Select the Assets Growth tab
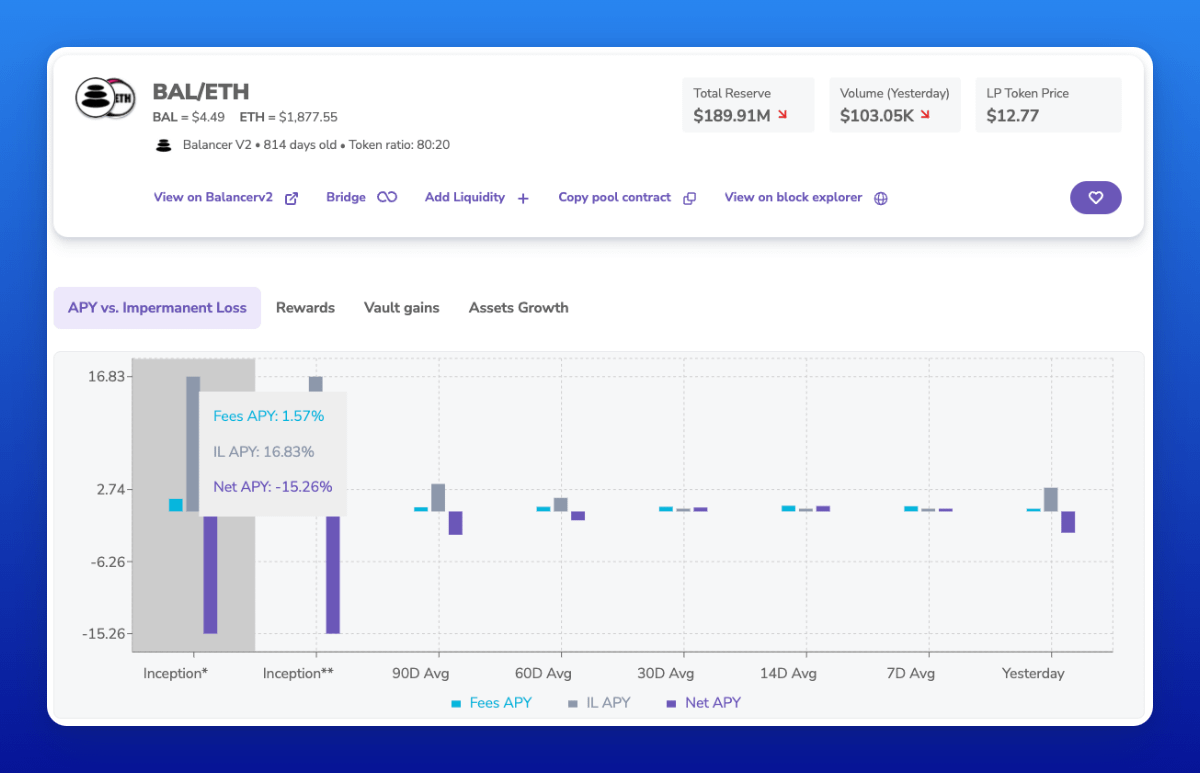 (518, 308)
